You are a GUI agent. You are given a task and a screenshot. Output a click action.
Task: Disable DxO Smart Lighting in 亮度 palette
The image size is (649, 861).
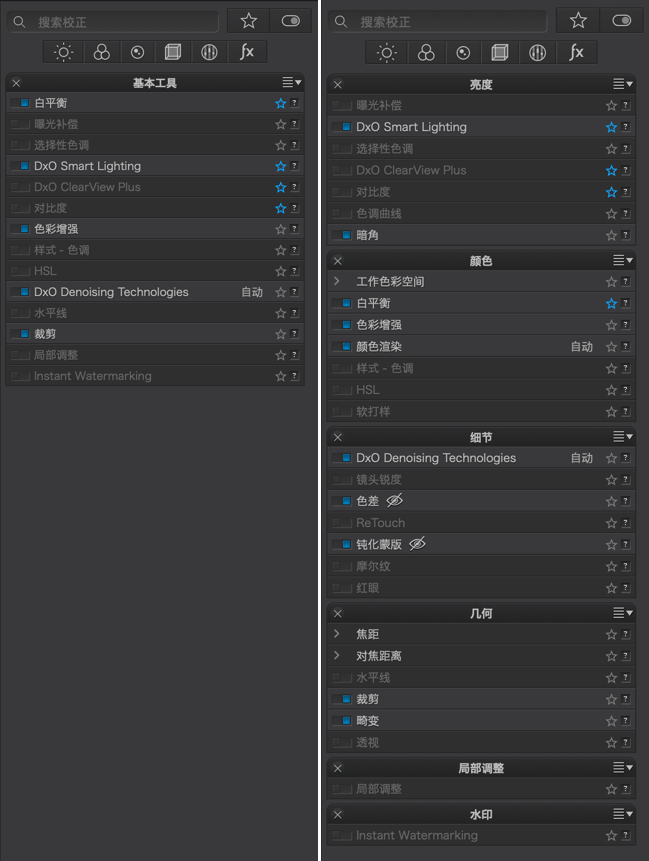click(342, 127)
